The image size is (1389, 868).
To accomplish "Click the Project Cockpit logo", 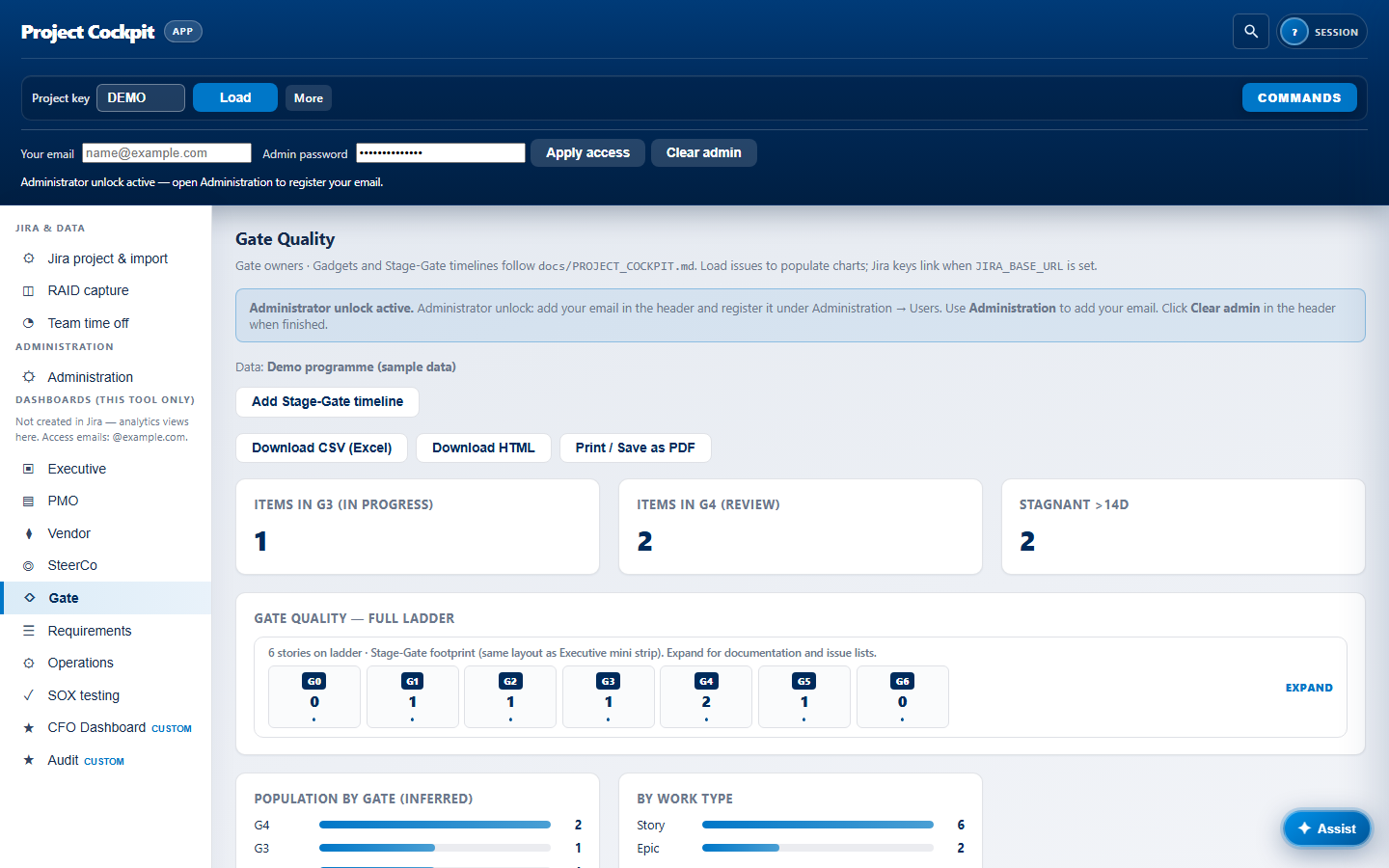I will [88, 32].
